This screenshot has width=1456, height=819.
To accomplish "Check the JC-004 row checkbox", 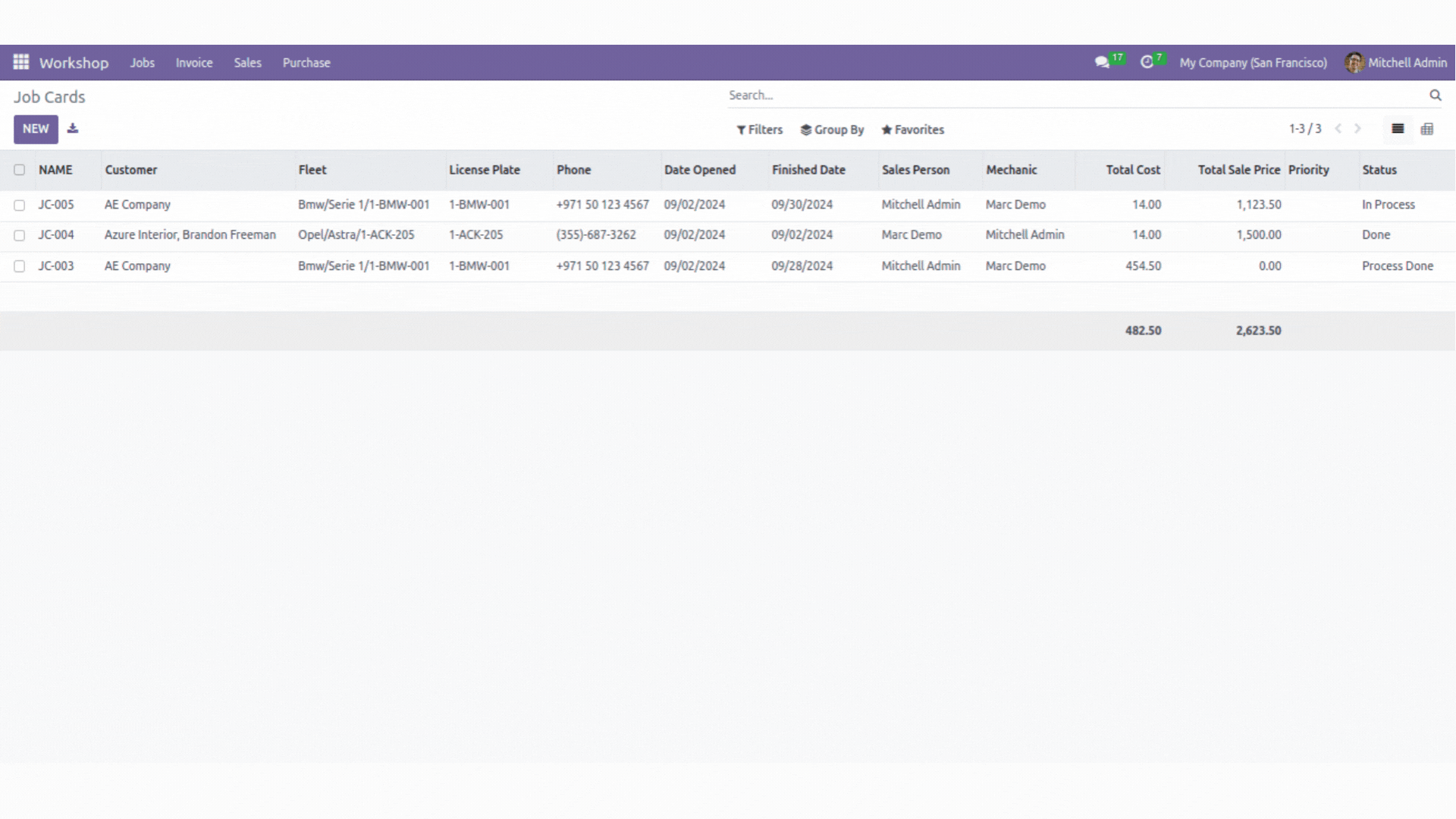I will click(x=20, y=235).
